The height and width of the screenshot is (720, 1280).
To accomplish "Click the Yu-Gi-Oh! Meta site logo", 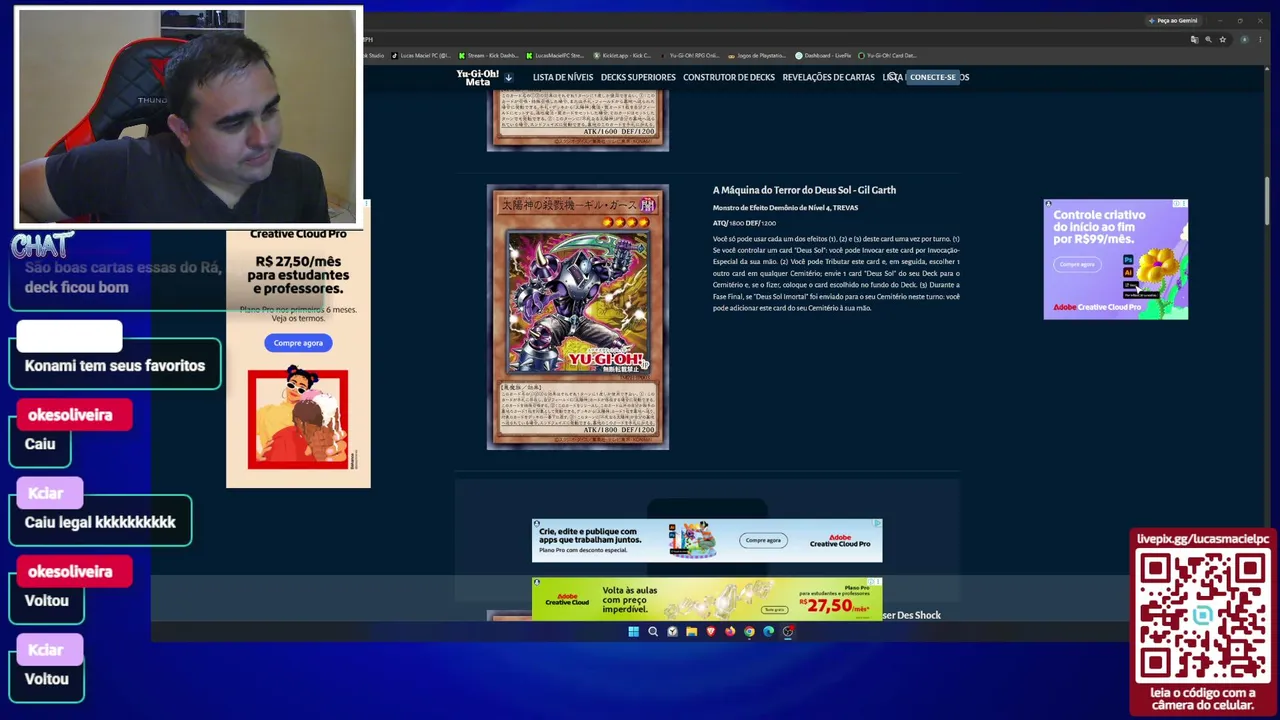I will (477, 77).
